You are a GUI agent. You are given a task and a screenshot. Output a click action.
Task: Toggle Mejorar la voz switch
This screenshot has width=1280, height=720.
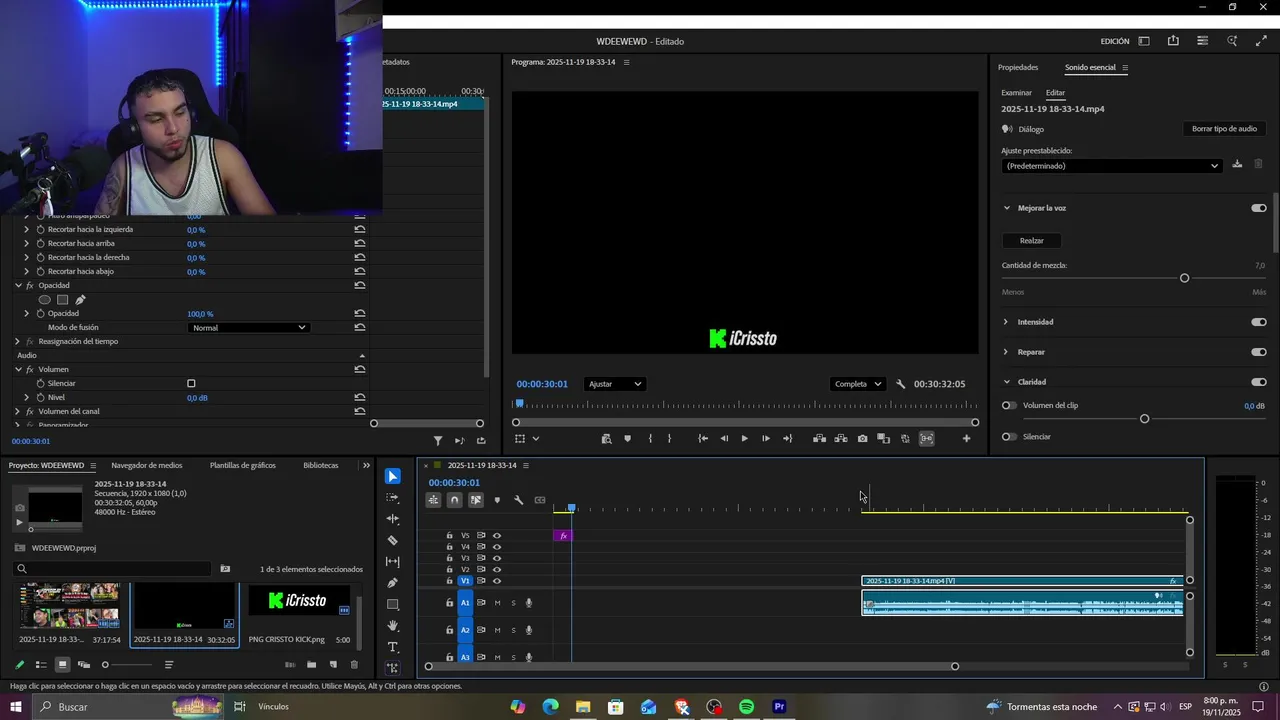[1259, 208]
